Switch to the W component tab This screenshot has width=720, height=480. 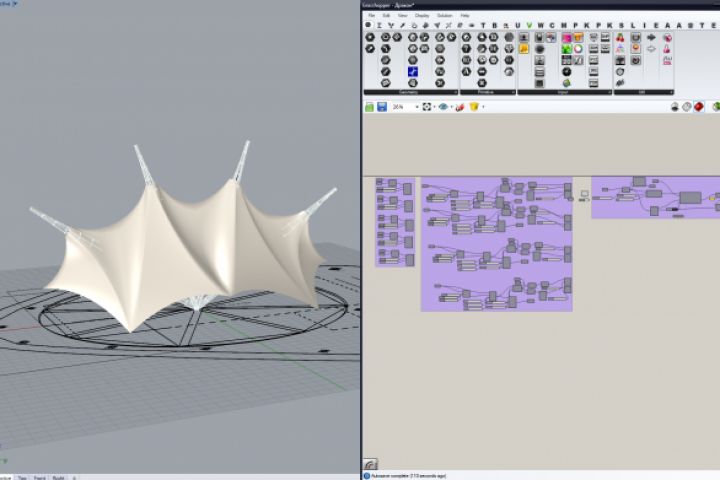coord(540,25)
